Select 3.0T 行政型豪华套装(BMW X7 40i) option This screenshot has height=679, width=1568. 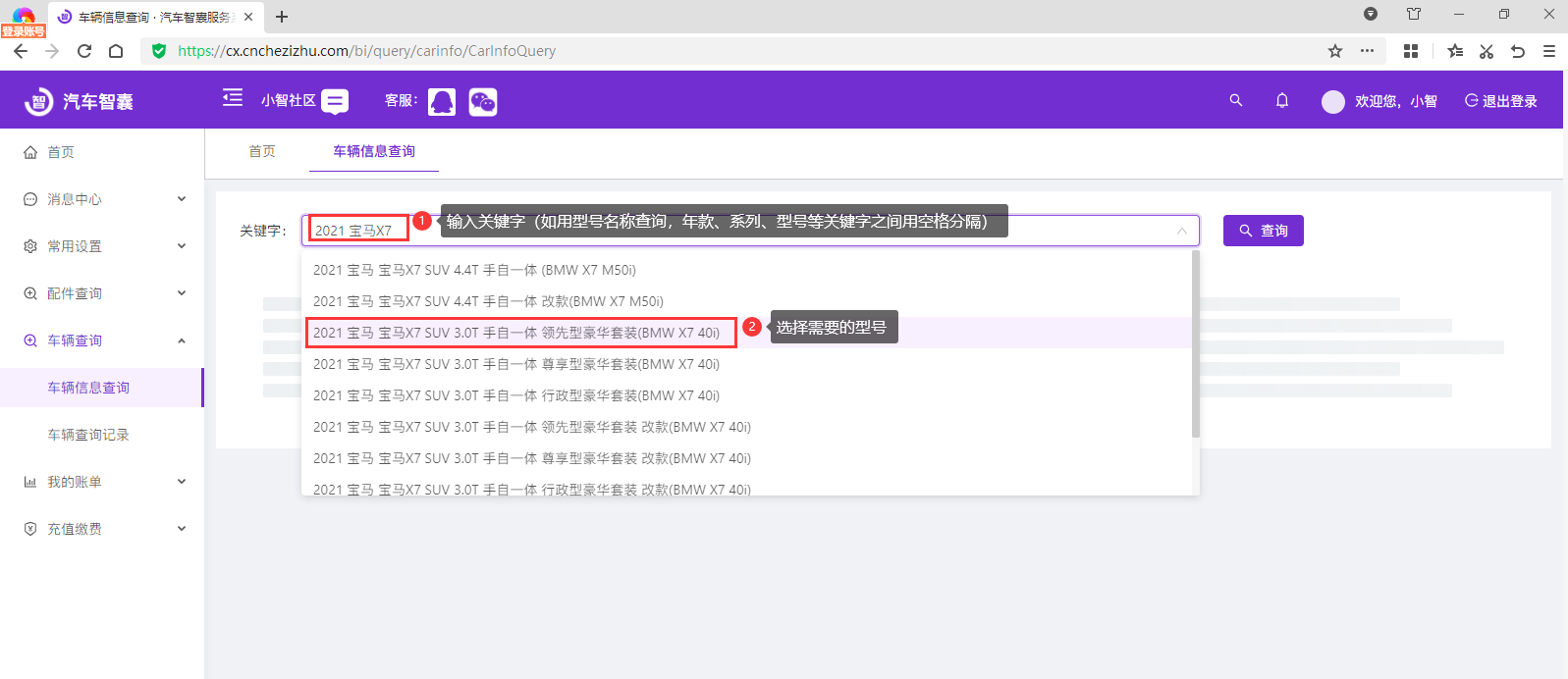click(746, 395)
